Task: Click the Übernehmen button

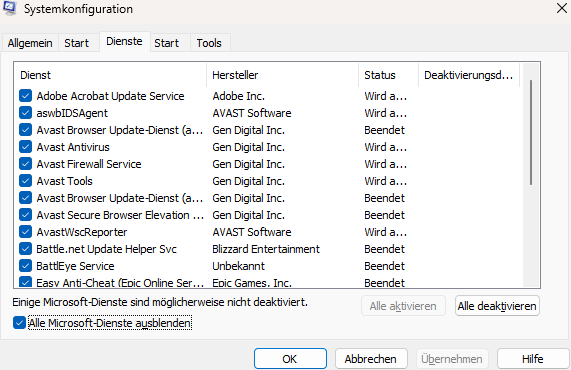Action: (452, 359)
